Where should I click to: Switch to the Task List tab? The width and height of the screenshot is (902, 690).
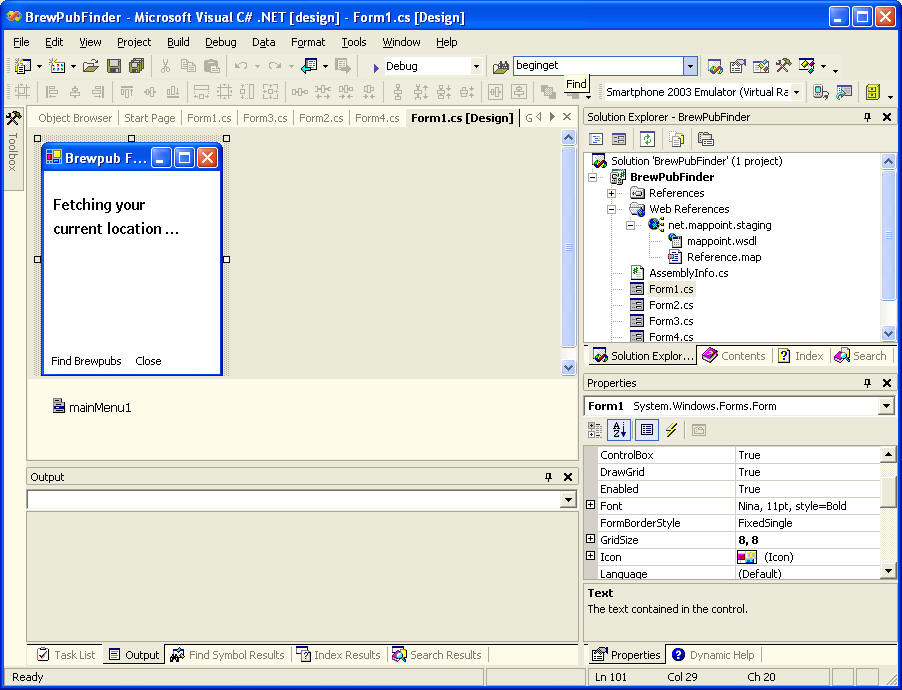click(66, 655)
